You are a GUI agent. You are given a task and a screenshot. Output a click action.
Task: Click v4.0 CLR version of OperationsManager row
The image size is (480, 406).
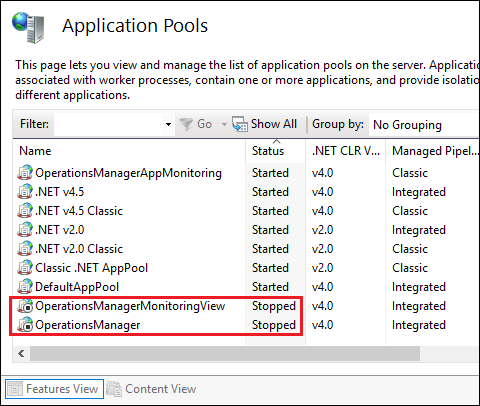pos(323,325)
